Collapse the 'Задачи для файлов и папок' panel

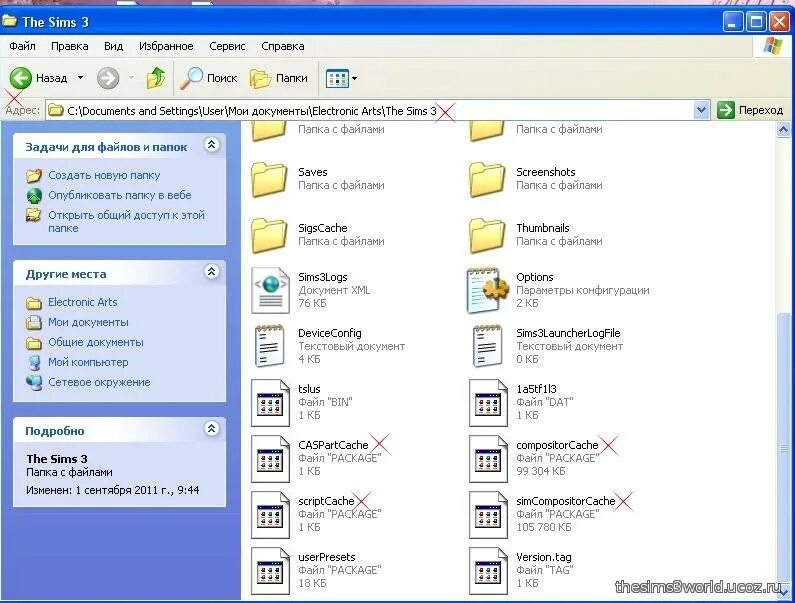[x=211, y=145]
